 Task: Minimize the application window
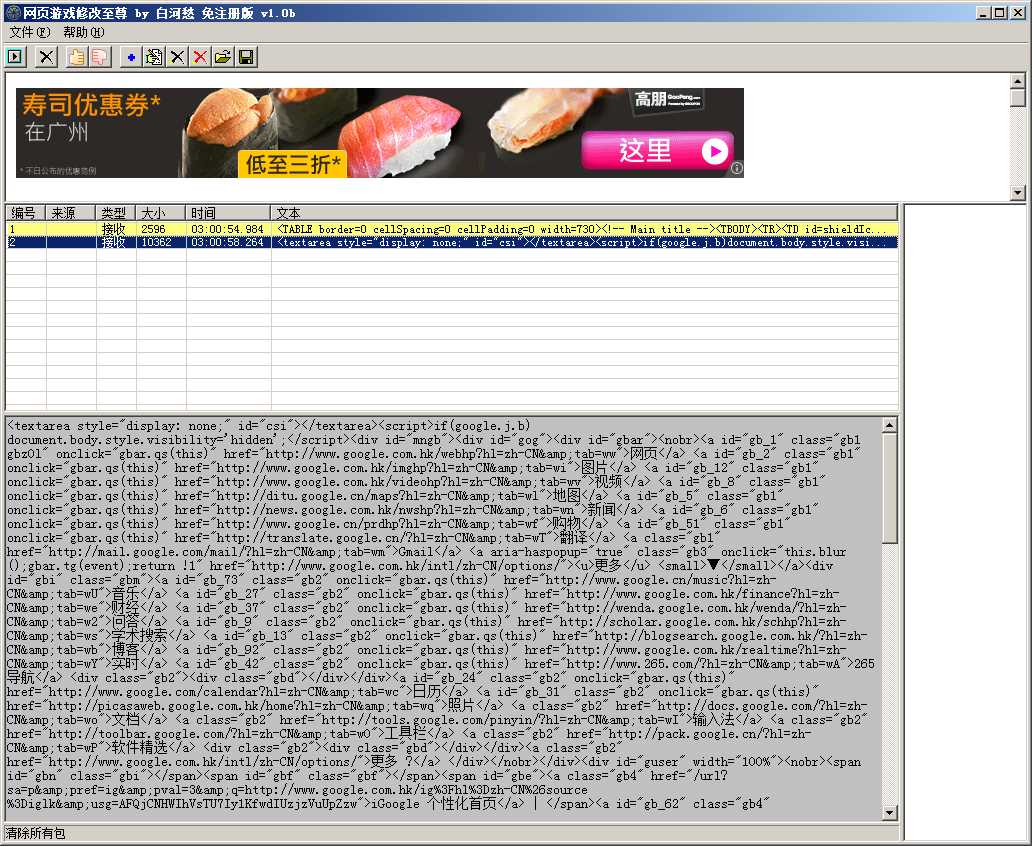pos(983,12)
